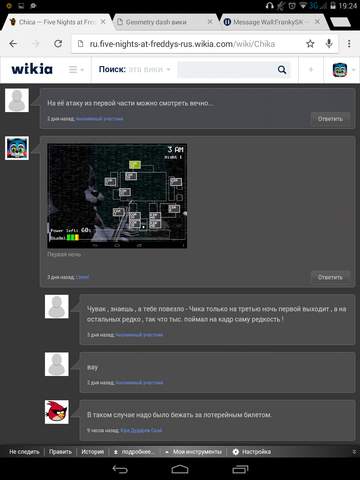The width and height of the screenshot is (360, 480).
Task: Click 'Править' in the bottom toolbar
Action: [x=60, y=452]
